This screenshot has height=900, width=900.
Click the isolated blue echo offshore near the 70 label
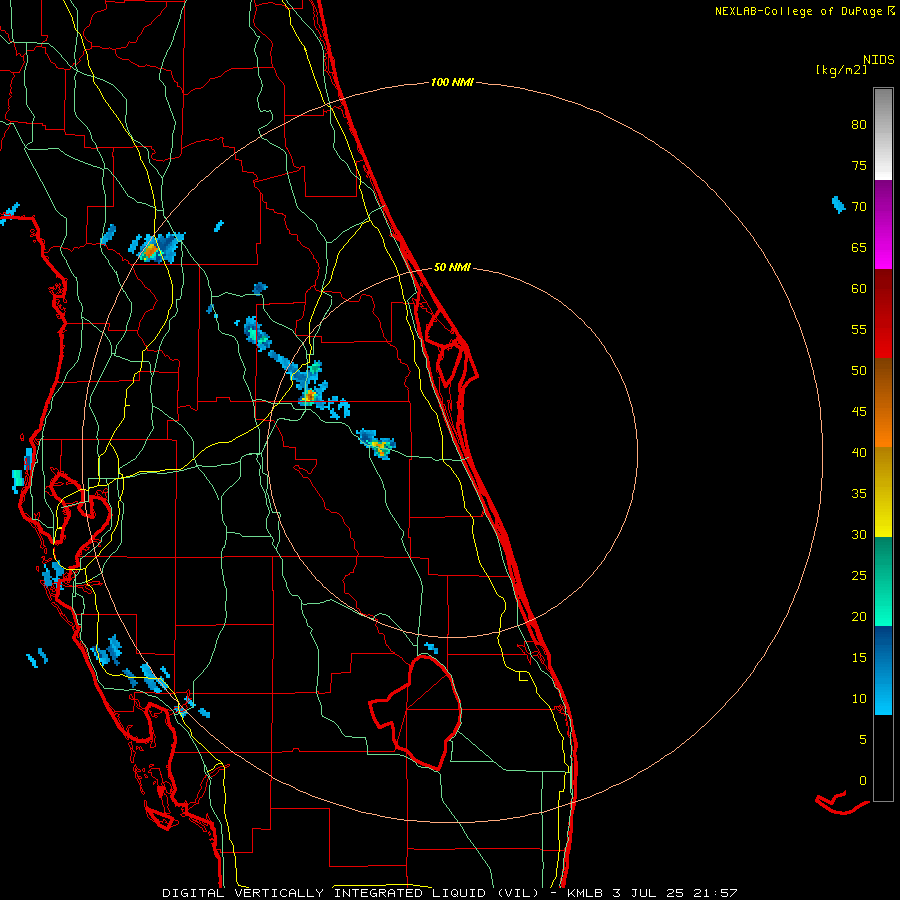839,204
